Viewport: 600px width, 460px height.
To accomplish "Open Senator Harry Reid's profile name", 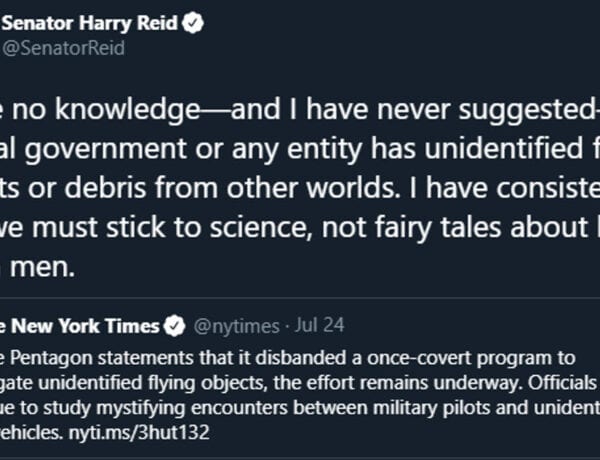I will click(90, 23).
